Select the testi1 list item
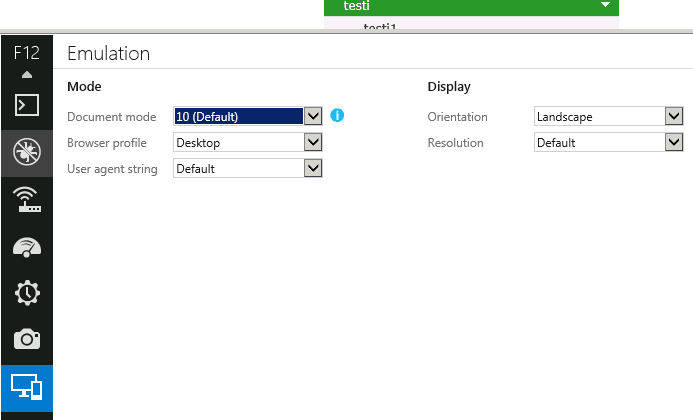 pos(380,27)
